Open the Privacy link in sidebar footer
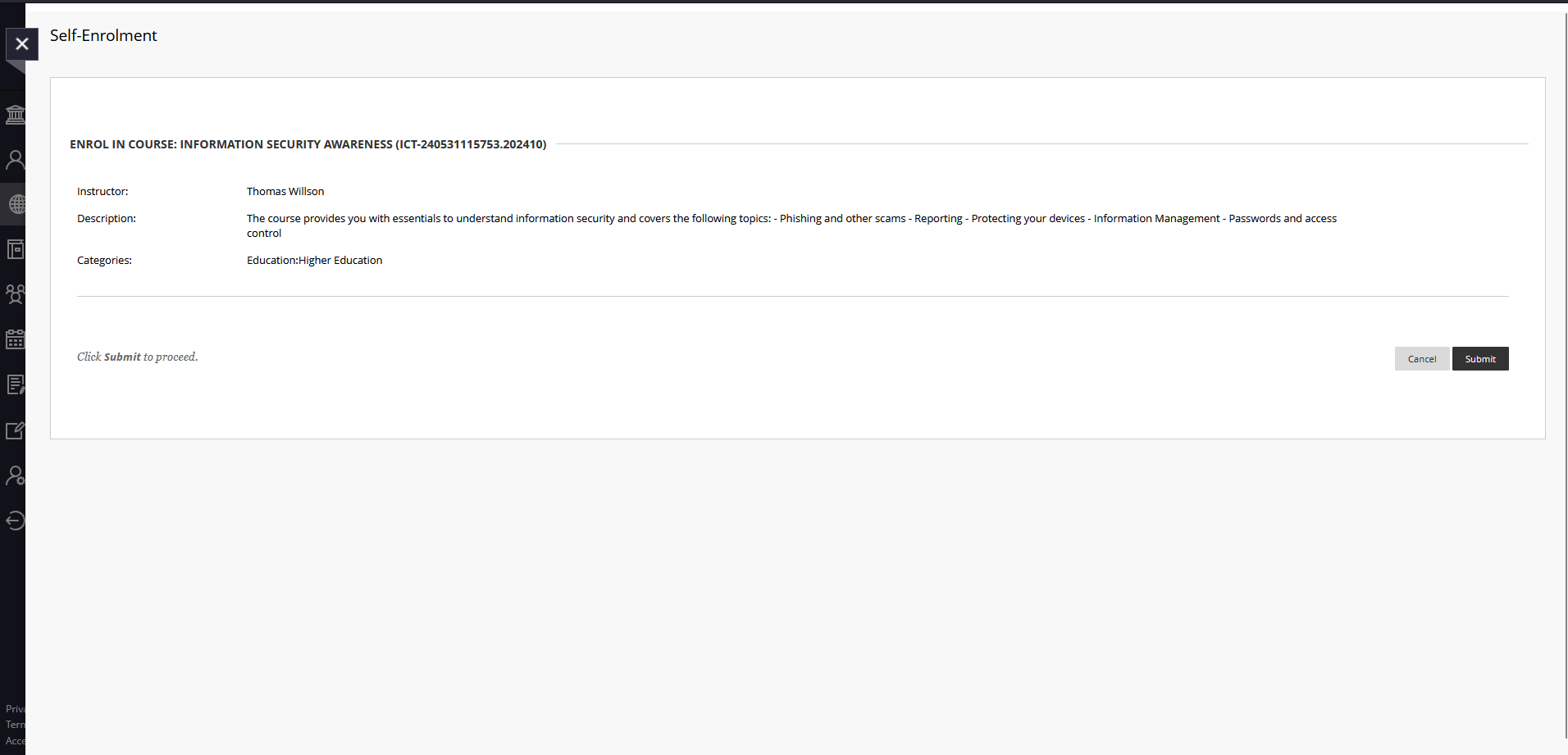1568x755 pixels. [15, 709]
